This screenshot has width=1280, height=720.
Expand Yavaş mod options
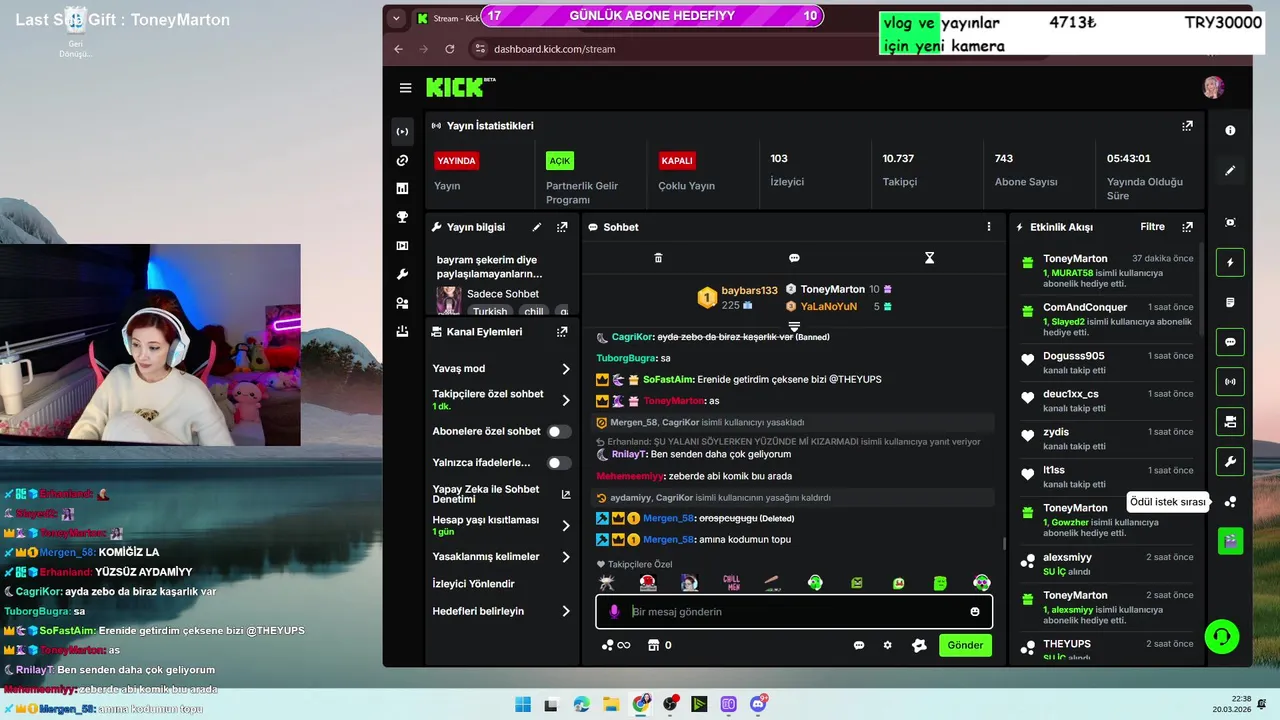[565, 369]
